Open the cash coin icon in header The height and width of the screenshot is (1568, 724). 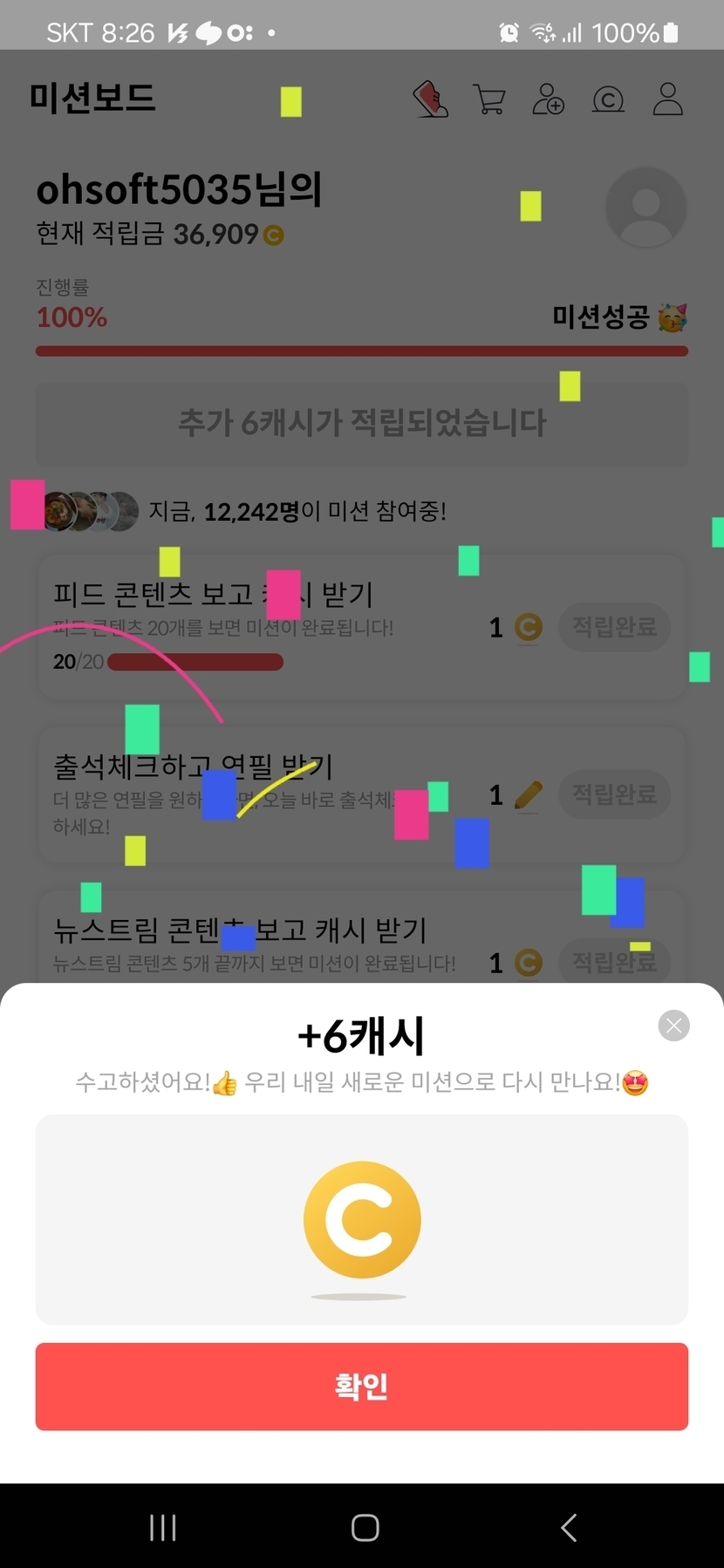tap(608, 100)
